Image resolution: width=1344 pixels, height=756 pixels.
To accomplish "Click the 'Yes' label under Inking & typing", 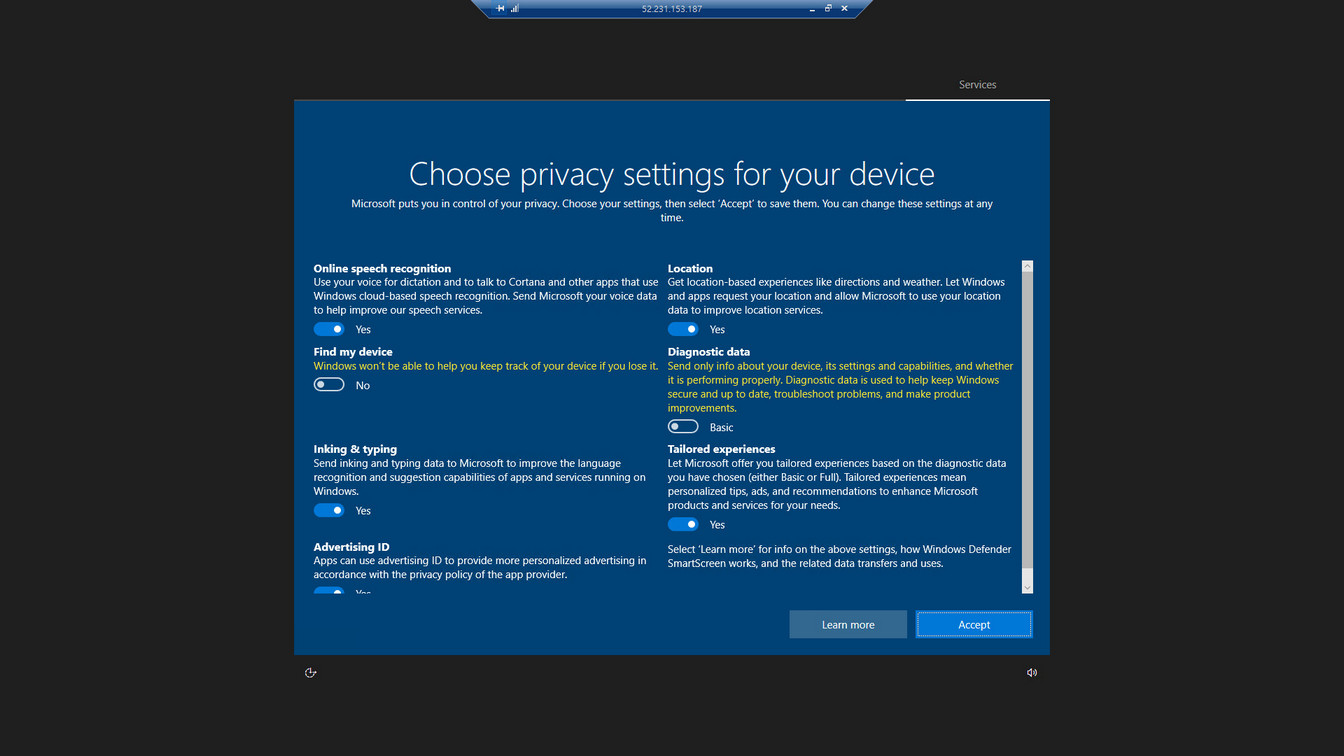I will coord(363,511).
